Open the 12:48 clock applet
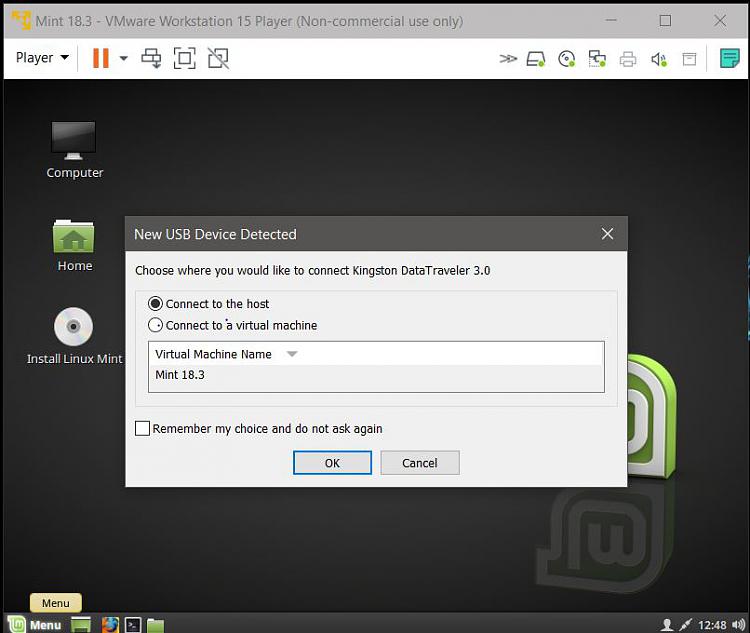This screenshot has height=633, width=750. click(712, 625)
